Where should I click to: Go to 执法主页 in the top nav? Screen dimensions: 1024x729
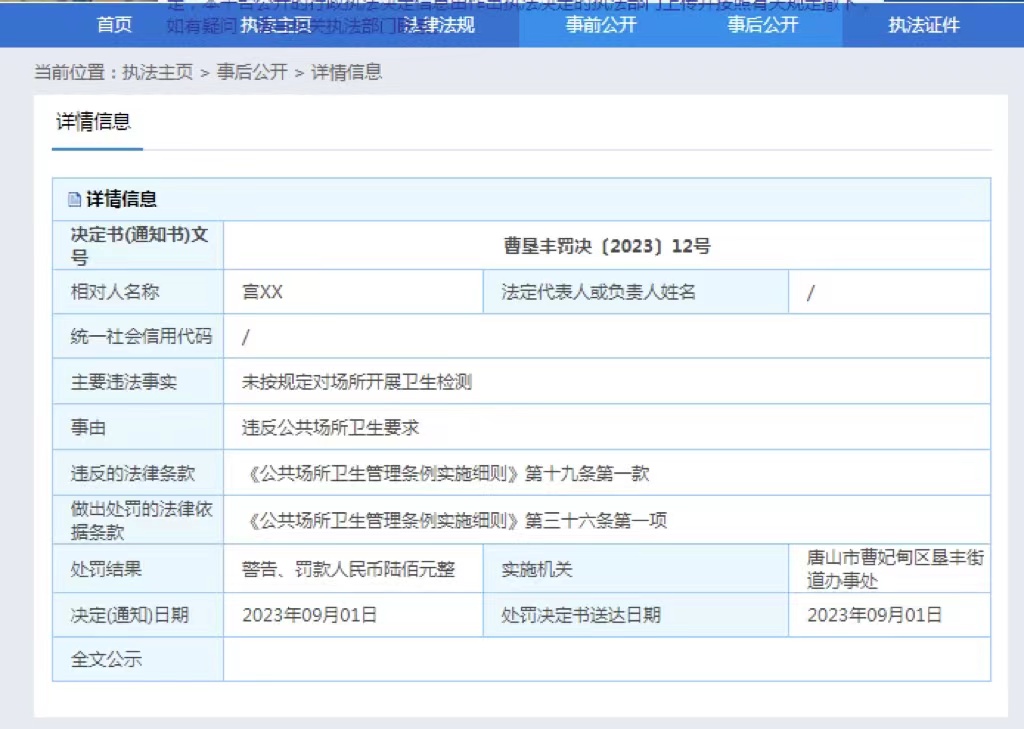[x=276, y=25]
